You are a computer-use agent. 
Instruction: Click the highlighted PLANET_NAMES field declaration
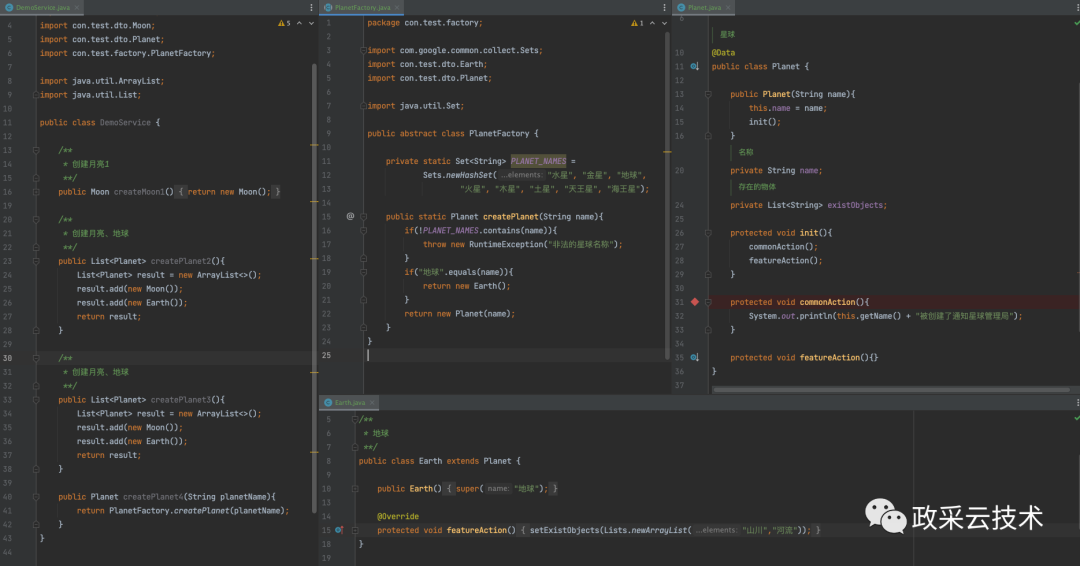tap(538, 161)
